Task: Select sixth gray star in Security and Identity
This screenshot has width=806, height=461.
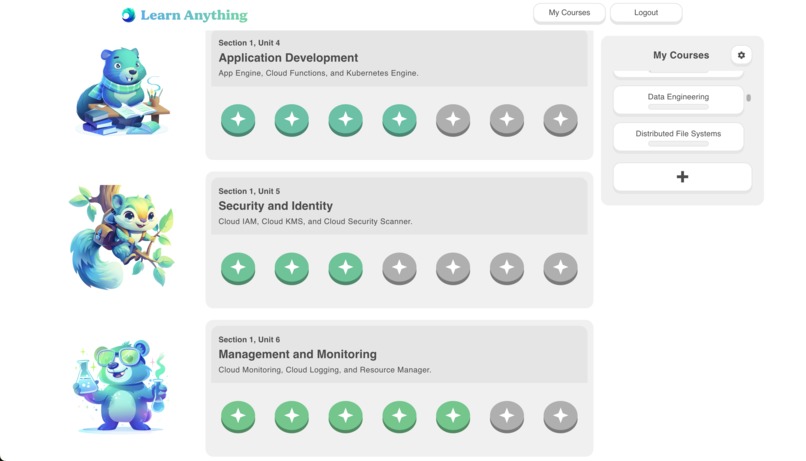Action: (x=507, y=268)
